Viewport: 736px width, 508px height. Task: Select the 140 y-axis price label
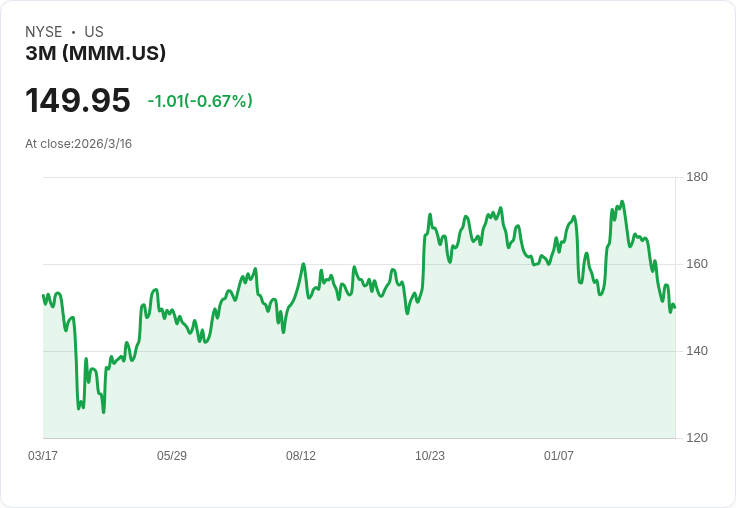(x=697, y=351)
